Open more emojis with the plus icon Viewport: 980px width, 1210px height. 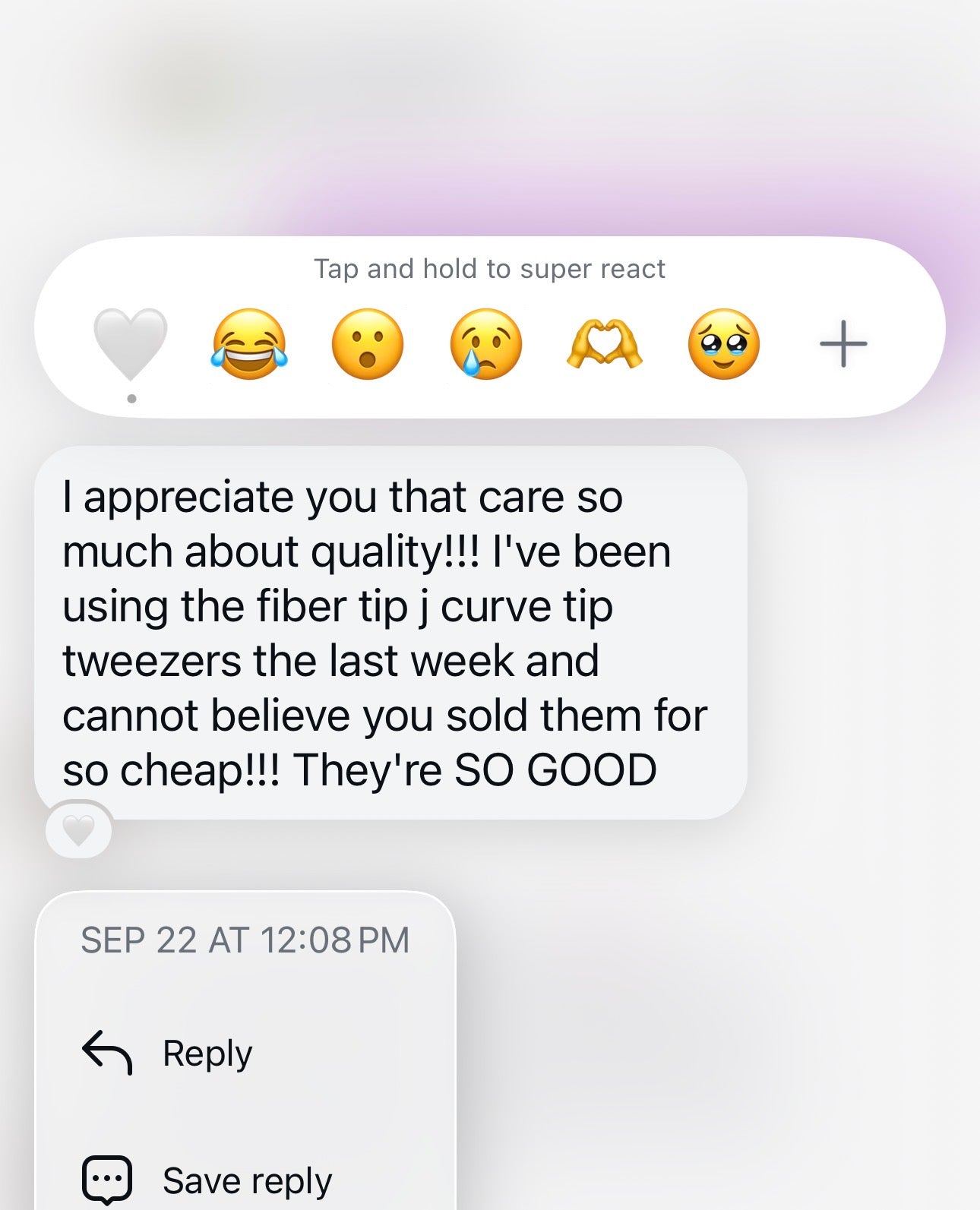(843, 344)
